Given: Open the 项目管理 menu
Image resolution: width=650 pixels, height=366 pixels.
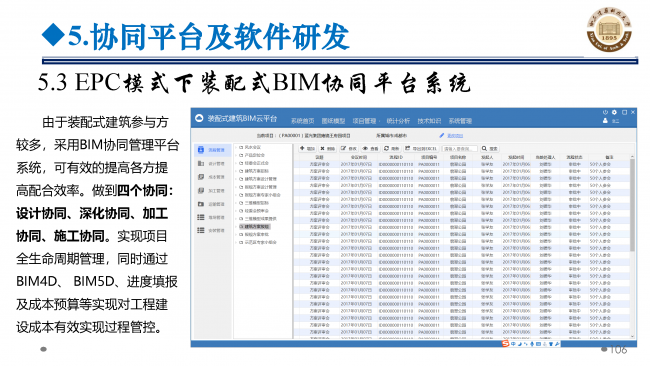Looking at the screenshot, I should [364, 121].
